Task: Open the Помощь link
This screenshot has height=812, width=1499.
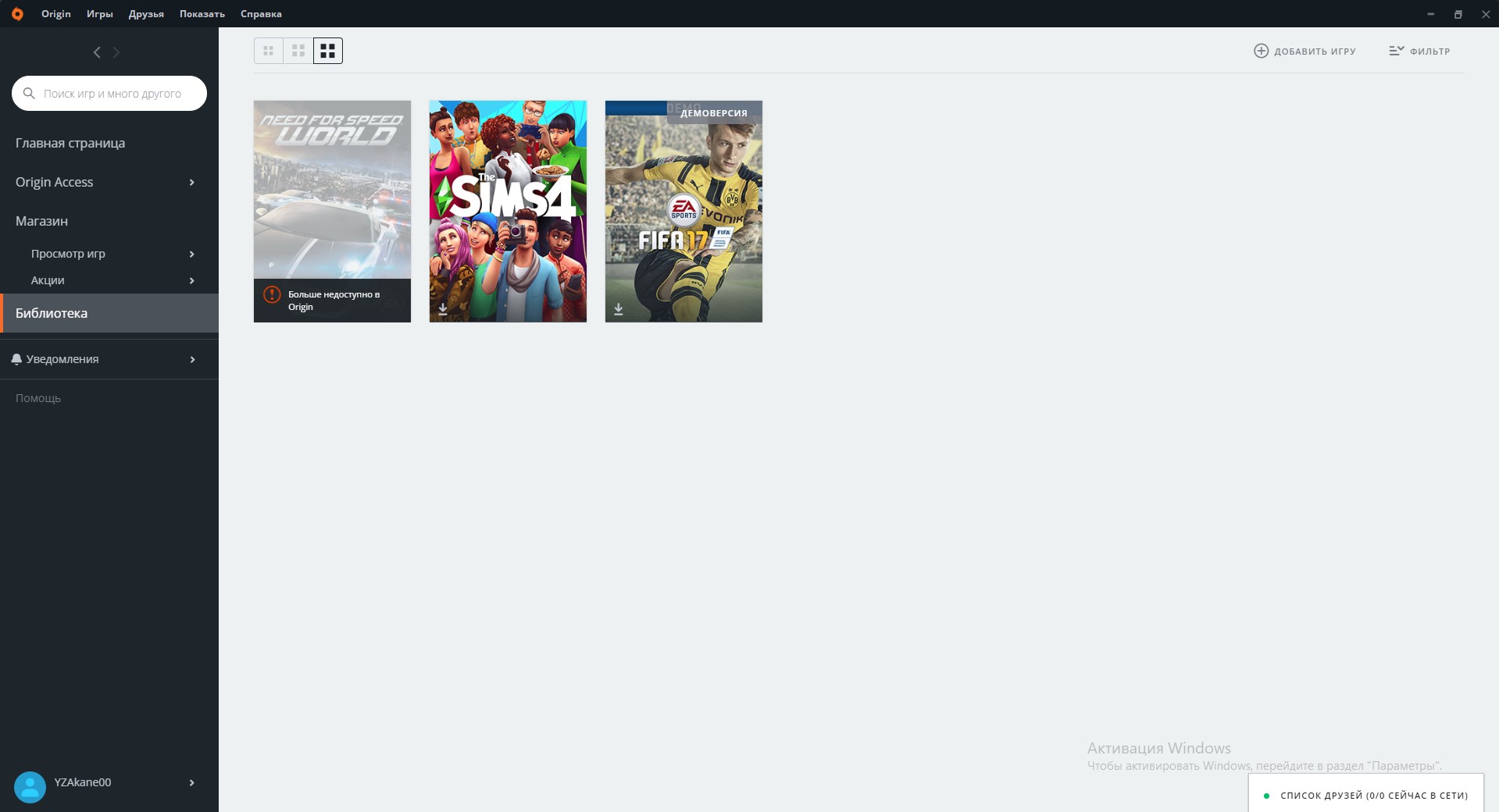Action: click(38, 398)
